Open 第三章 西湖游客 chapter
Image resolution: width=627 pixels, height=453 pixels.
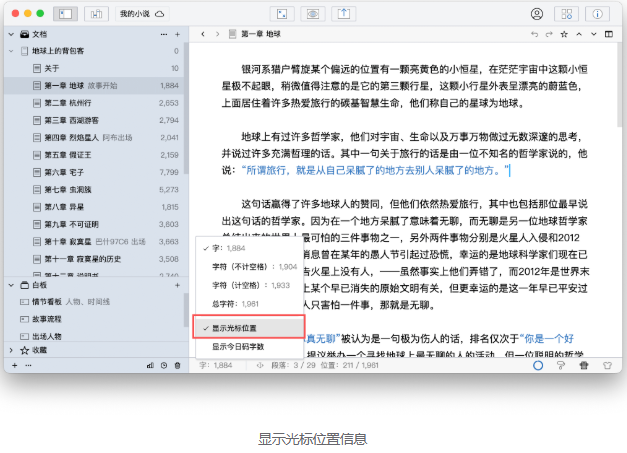pos(94,120)
